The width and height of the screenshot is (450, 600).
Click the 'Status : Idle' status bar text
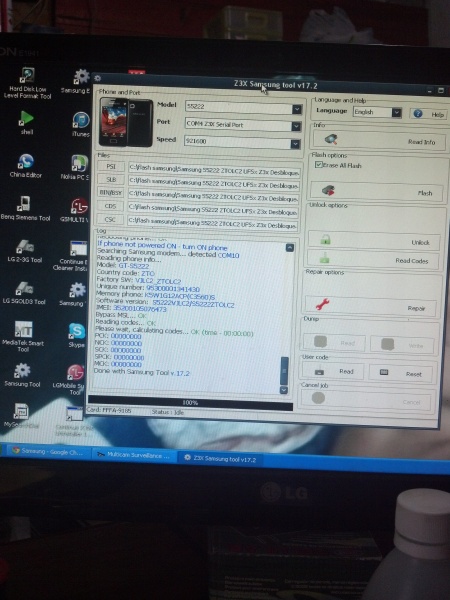pyautogui.click(x=168, y=412)
